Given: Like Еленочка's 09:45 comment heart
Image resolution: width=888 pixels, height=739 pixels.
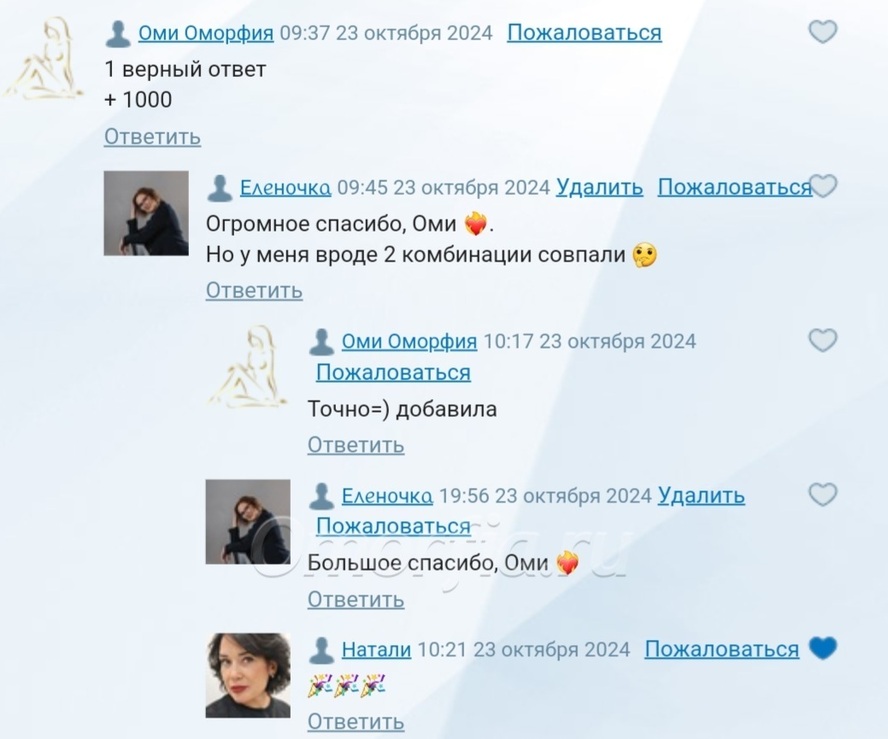Looking at the screenshot, I should pos(825,186).
